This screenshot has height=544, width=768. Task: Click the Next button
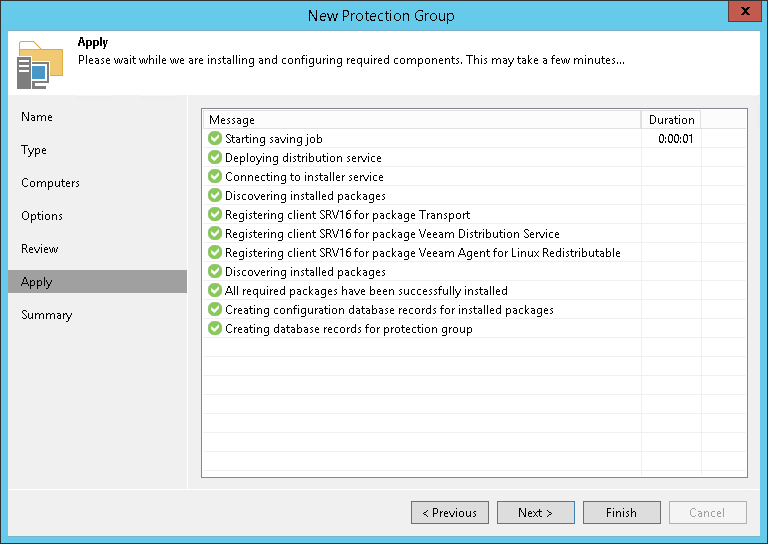[x=535, y=512]
